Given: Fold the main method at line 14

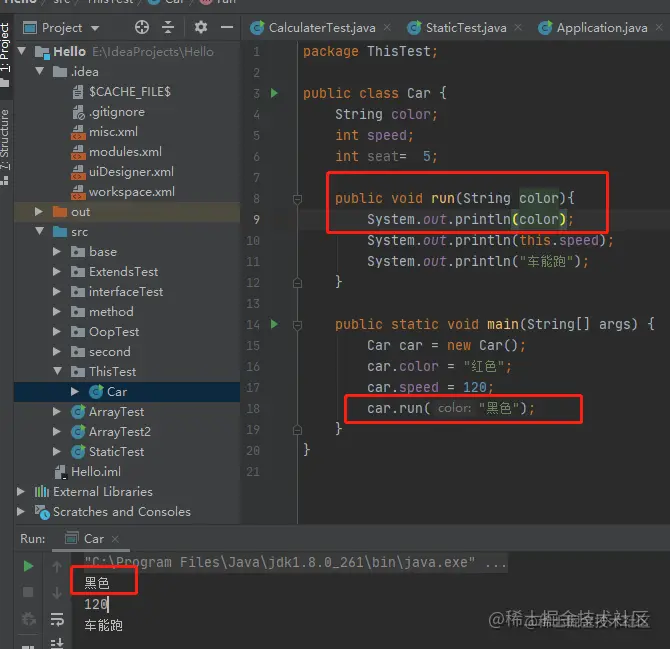Looking at the screenshot, I should (297, 325).
